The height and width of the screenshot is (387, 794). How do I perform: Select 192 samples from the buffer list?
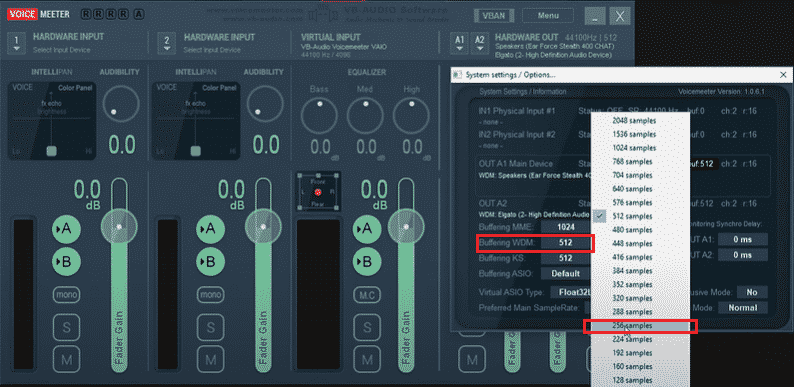coord(641,353)
